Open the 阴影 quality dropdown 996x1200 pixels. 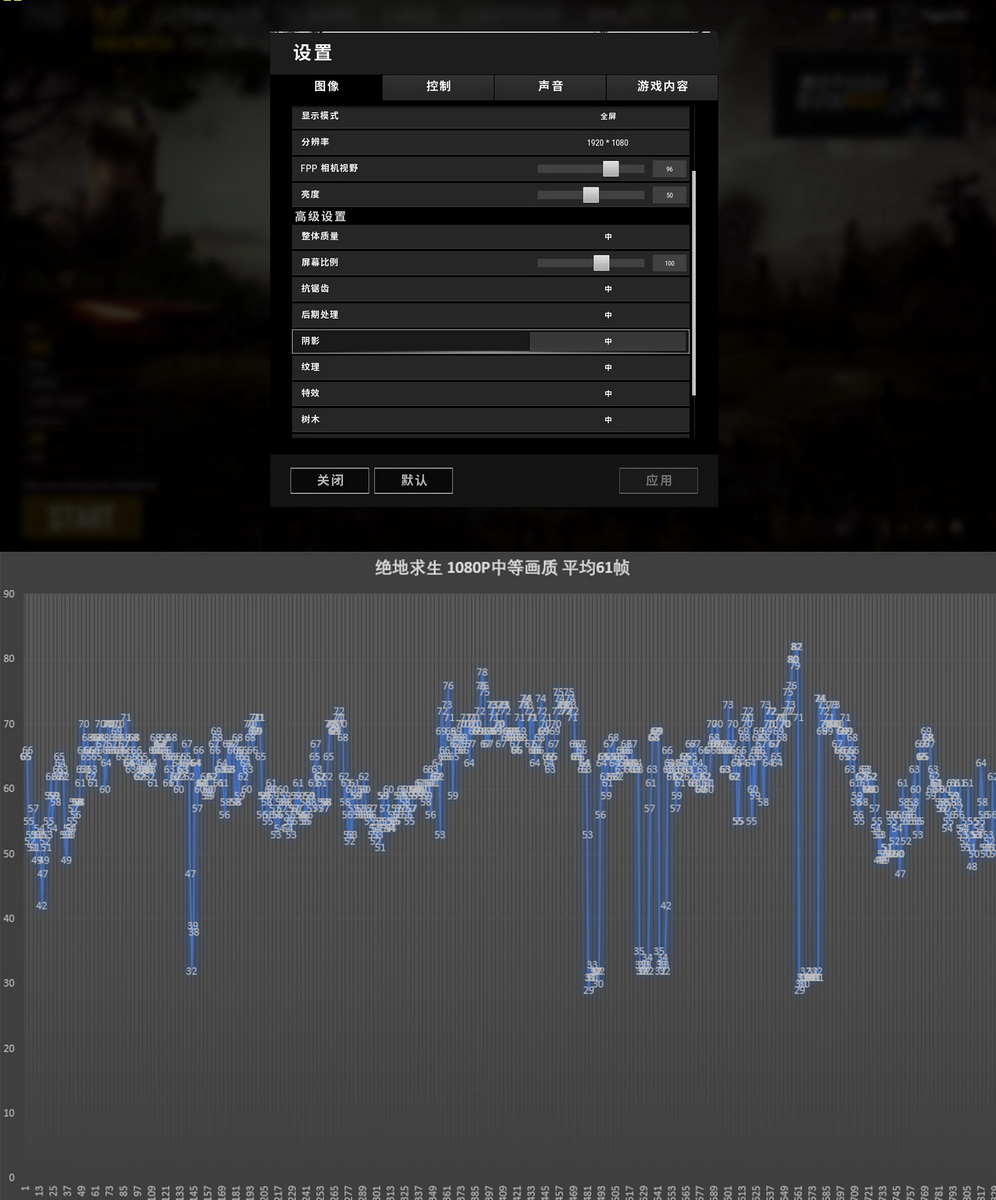[608, 341]
